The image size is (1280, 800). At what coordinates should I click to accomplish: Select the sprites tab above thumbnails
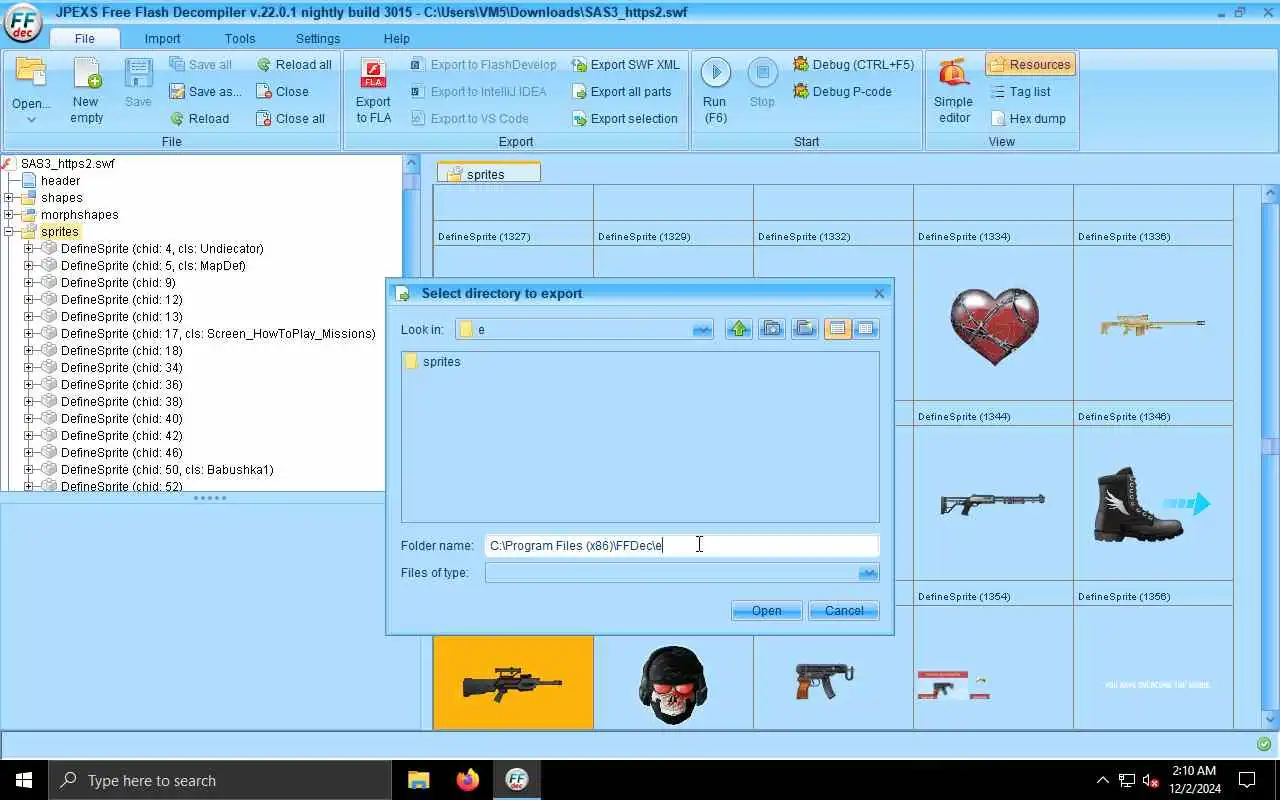tap(489, 173)
